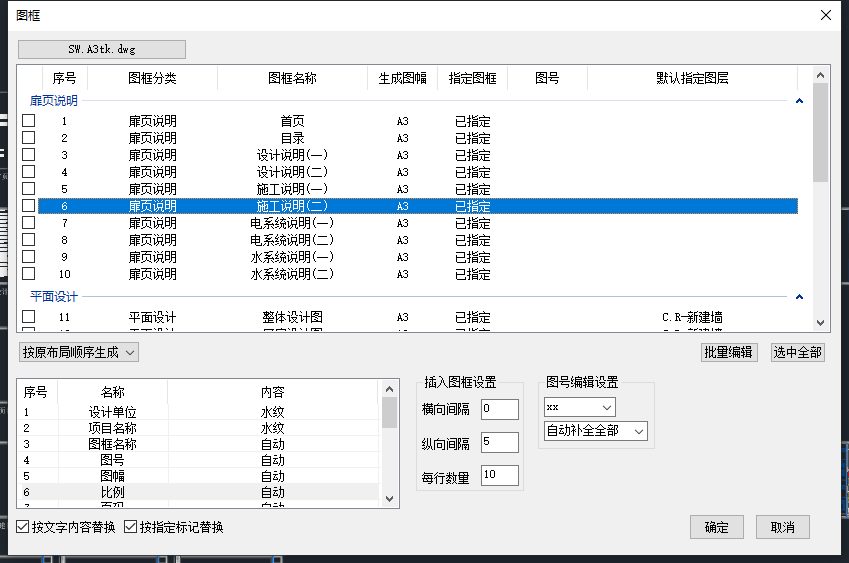Click the 纵向间隔 input field
The height and width of the screenshot is (563, 849).
coord(500,442)
